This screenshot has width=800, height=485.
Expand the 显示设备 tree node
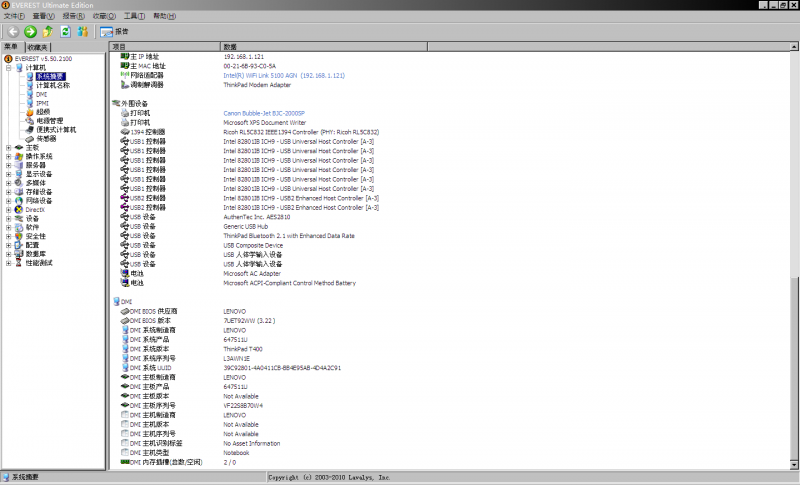coord(9,174)
